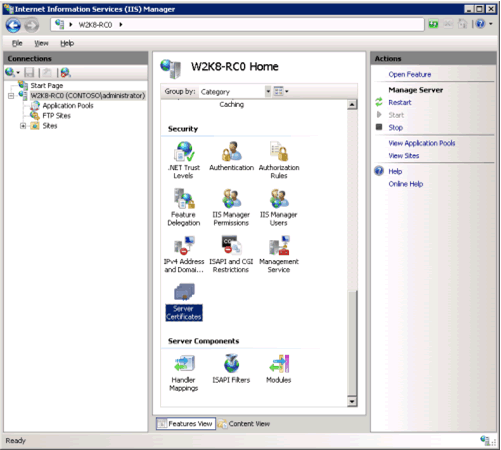Screen dimensions: 501x450
Task: Open the View menu
Action: (x=41, y=43)
